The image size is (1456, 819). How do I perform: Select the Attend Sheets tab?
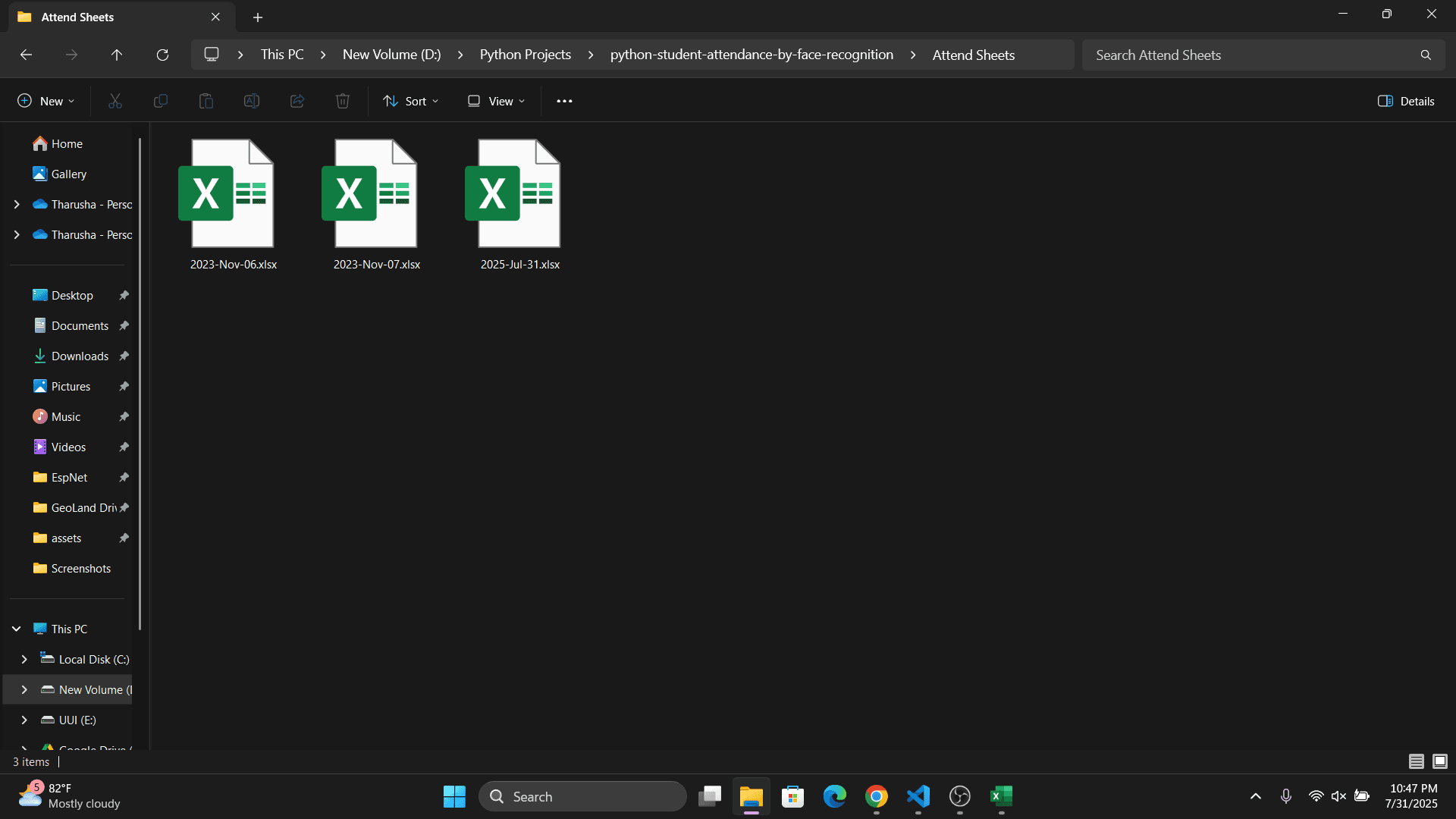coord(114,17)
